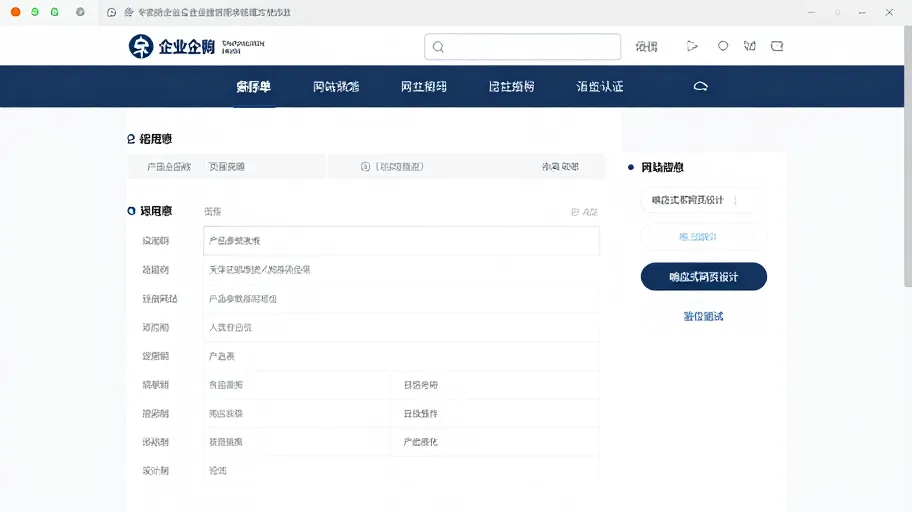Click the gray dot in the title bar
912x512 pixels.
(80, 12)
